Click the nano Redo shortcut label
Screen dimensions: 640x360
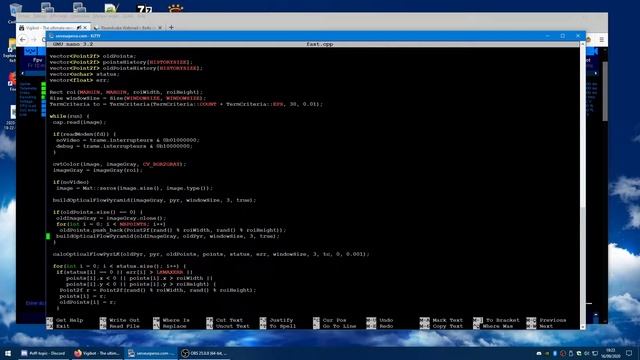pos(386,327)
